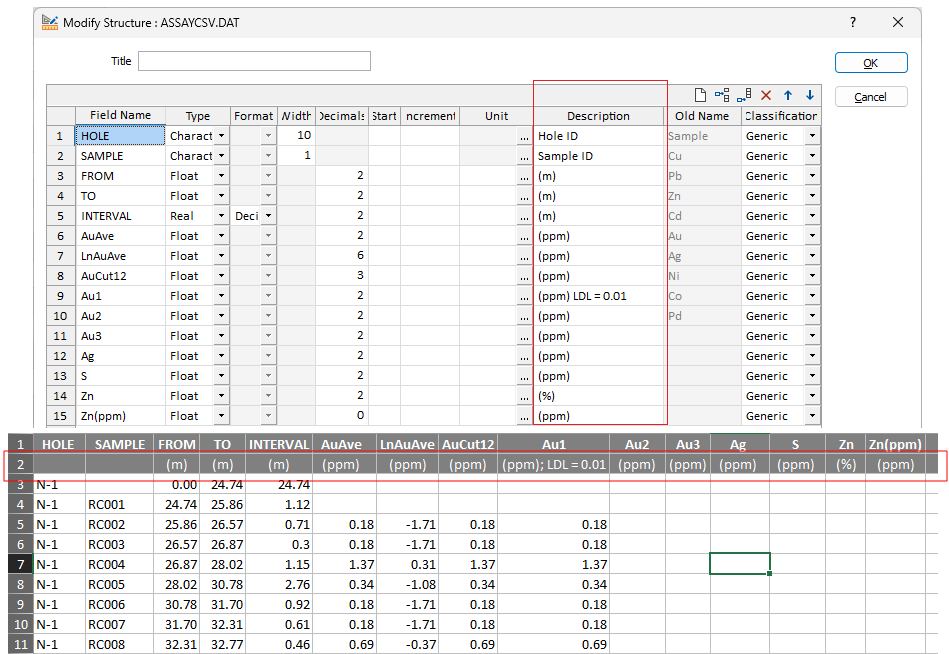The image size is (949, 654).
Task: Open the Type dropdown for the SAMPLE field
Action: tap(222, 156)
